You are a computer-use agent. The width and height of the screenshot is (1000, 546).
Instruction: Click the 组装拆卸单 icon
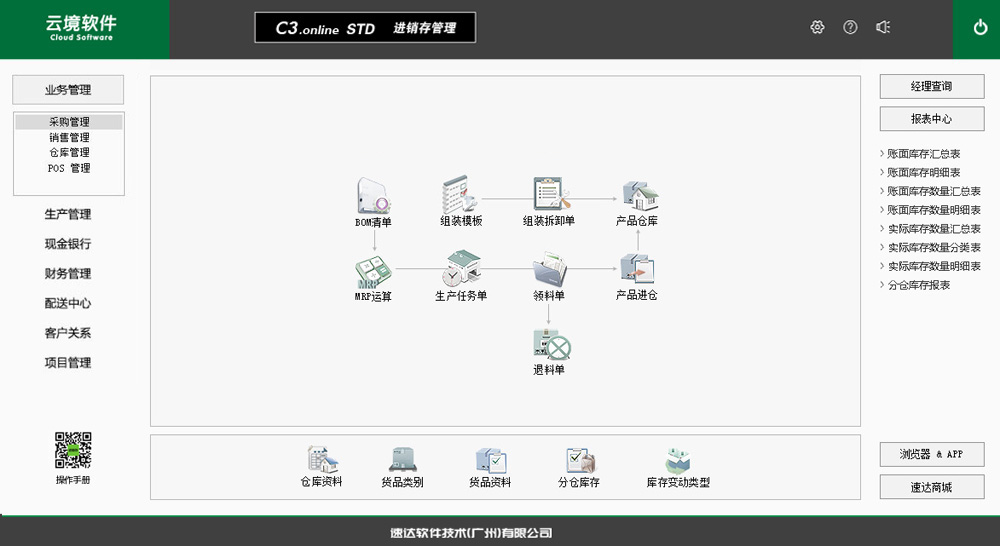(x=549, y=194)
